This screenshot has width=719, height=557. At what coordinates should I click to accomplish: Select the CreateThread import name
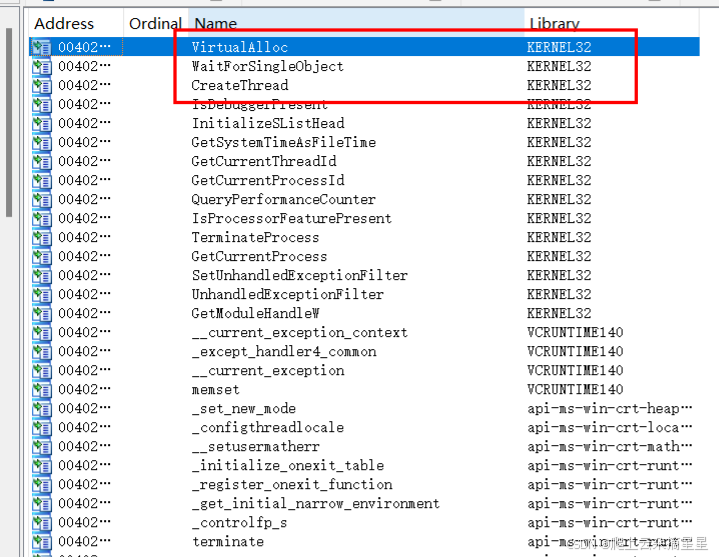click(240, 85)
